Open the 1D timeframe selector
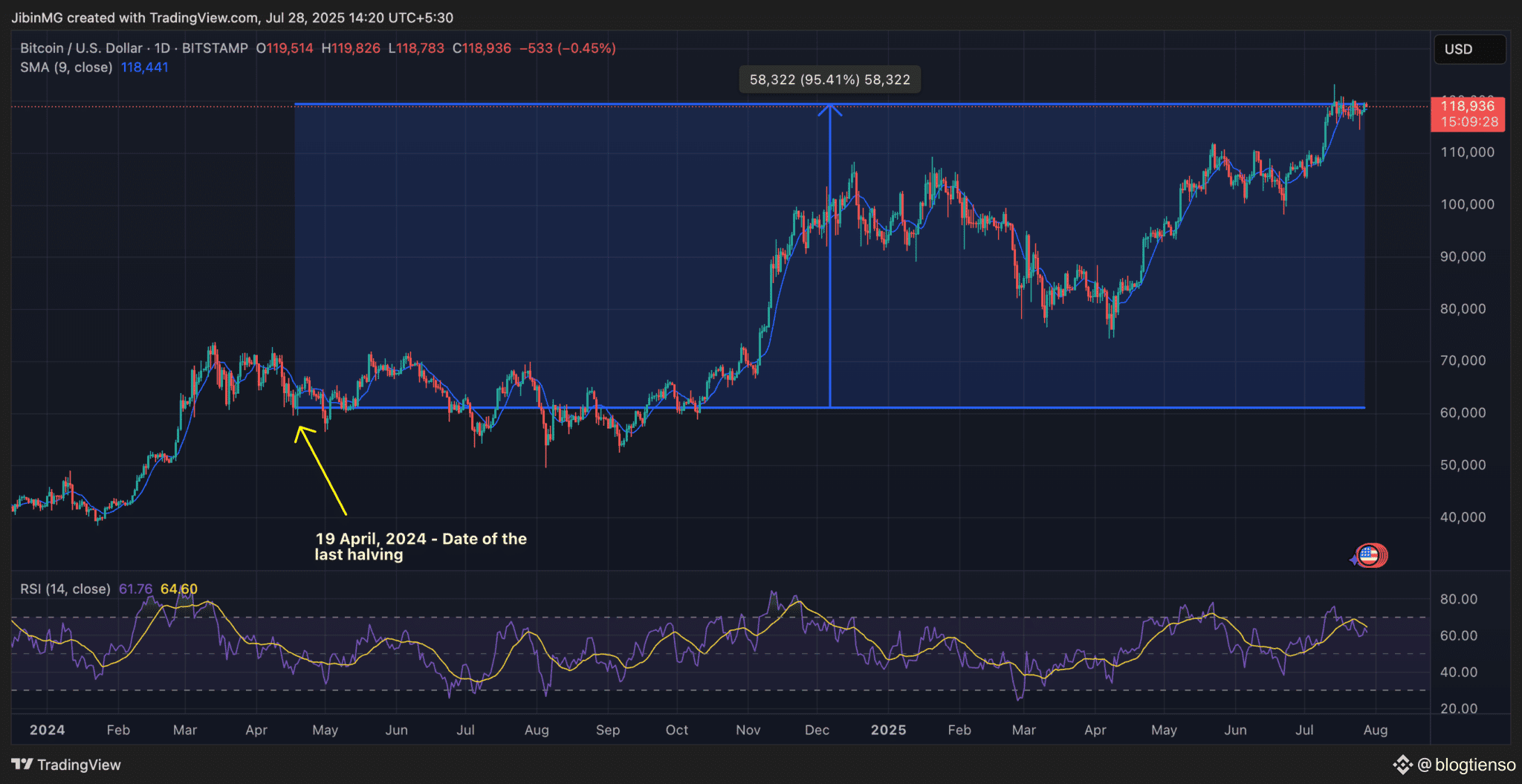The width and height of the screenshot is (1522, 784). tap(163, 48)
